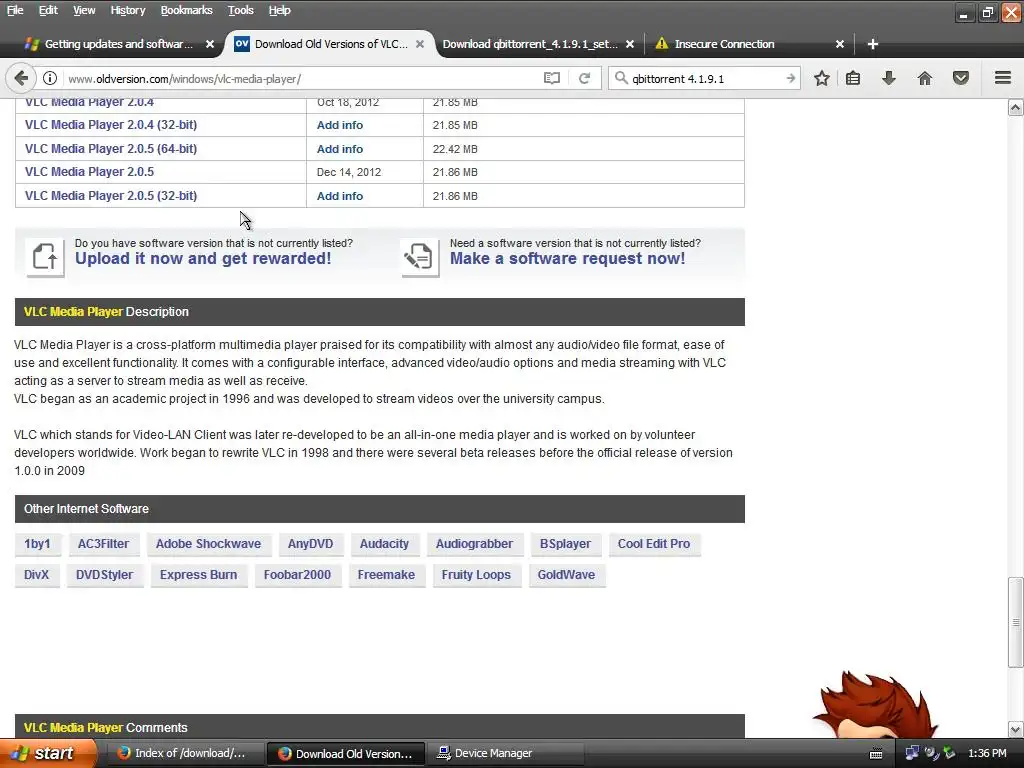The image size is (1024, 768).
Task: Switch to Insecure Connection tab
Action: click(724, 44)
